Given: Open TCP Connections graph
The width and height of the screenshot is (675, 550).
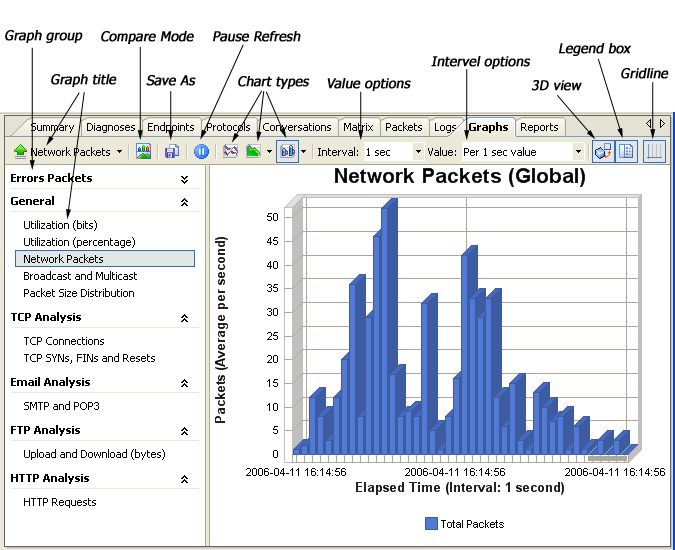Looking at the screenshot, I should (x=64, y=341).
